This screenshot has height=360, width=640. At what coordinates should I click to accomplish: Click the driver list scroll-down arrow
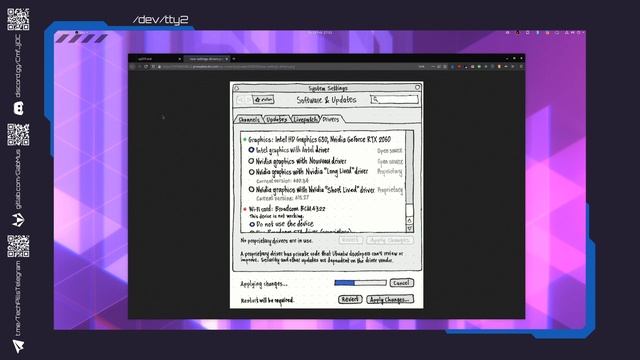pos(409,228)
